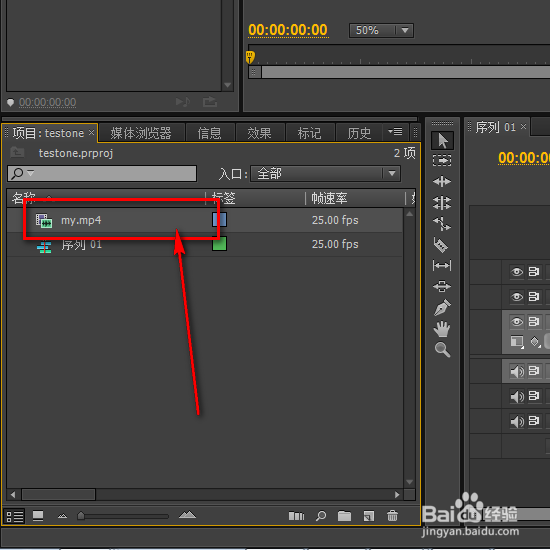Mute speaker on the highlighted audio track
This screenshot has height=550, width=550.
pyautogui.click(x=517, y=371)
